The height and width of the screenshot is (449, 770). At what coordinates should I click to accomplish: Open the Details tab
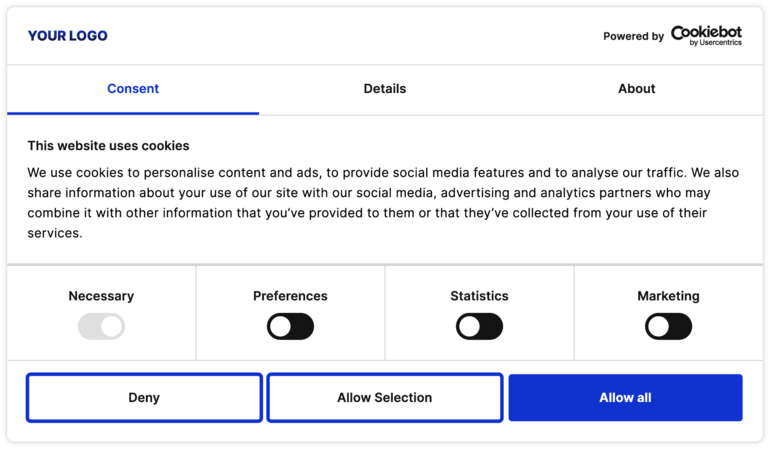click(x=385, y=89)
